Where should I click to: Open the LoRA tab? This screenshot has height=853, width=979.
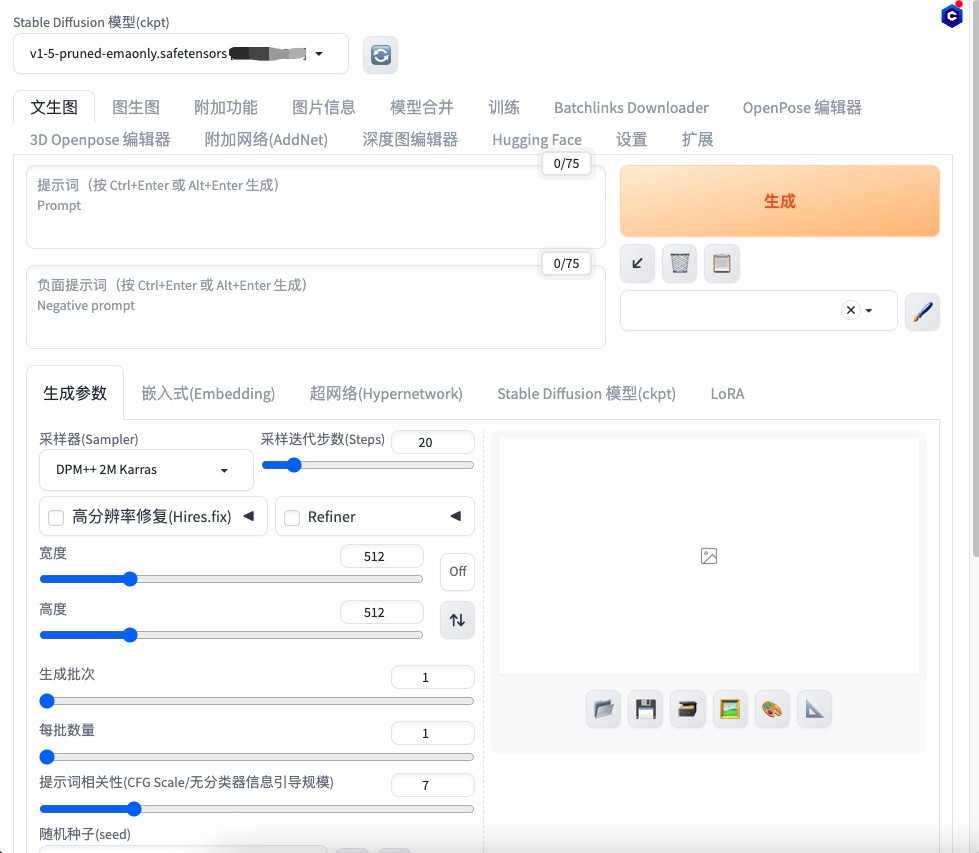[x=727, y=394]
